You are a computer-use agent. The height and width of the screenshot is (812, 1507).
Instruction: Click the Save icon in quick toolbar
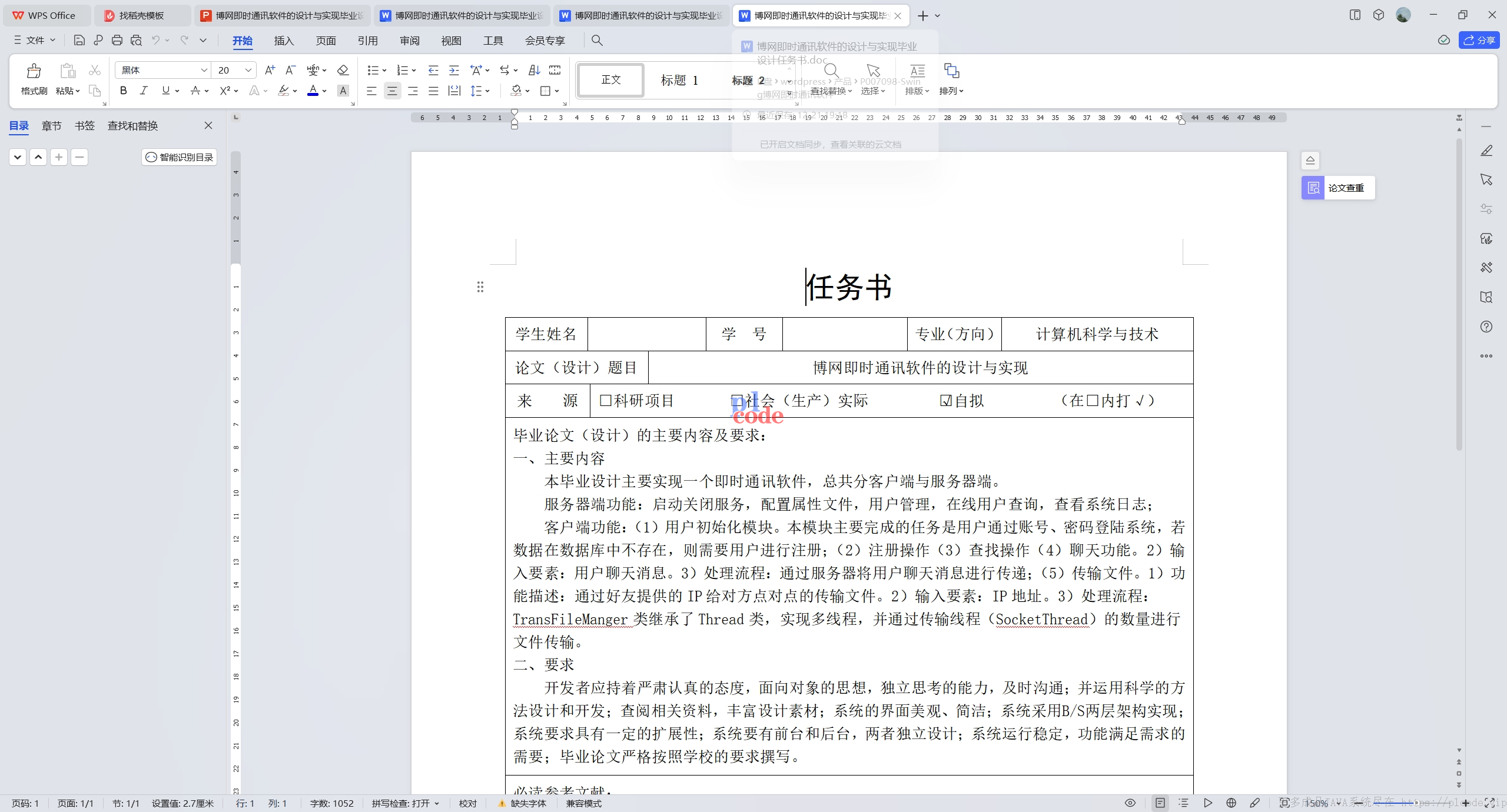pos(79,40)
